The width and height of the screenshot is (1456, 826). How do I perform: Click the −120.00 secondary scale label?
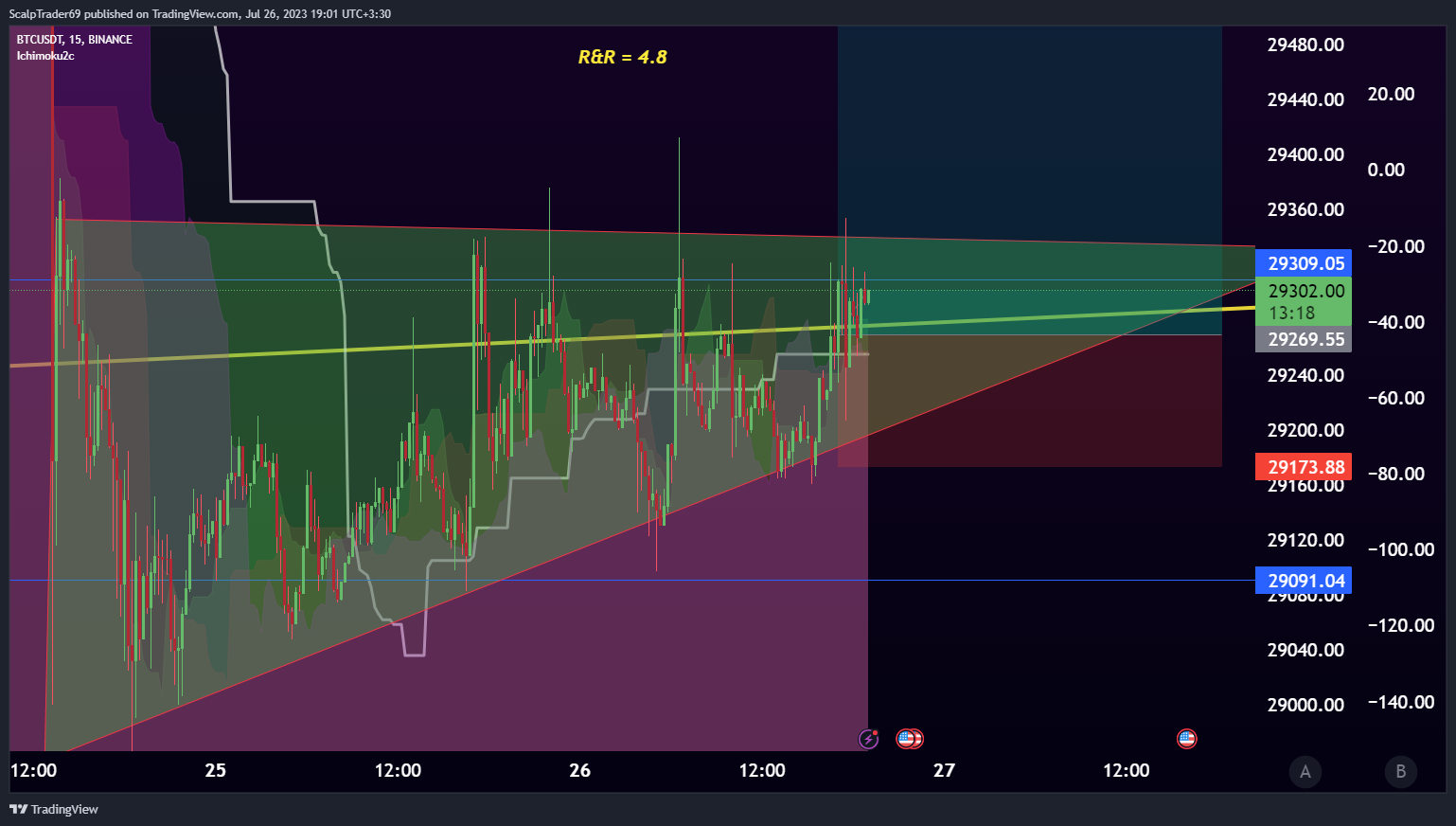pos(1400,625)
